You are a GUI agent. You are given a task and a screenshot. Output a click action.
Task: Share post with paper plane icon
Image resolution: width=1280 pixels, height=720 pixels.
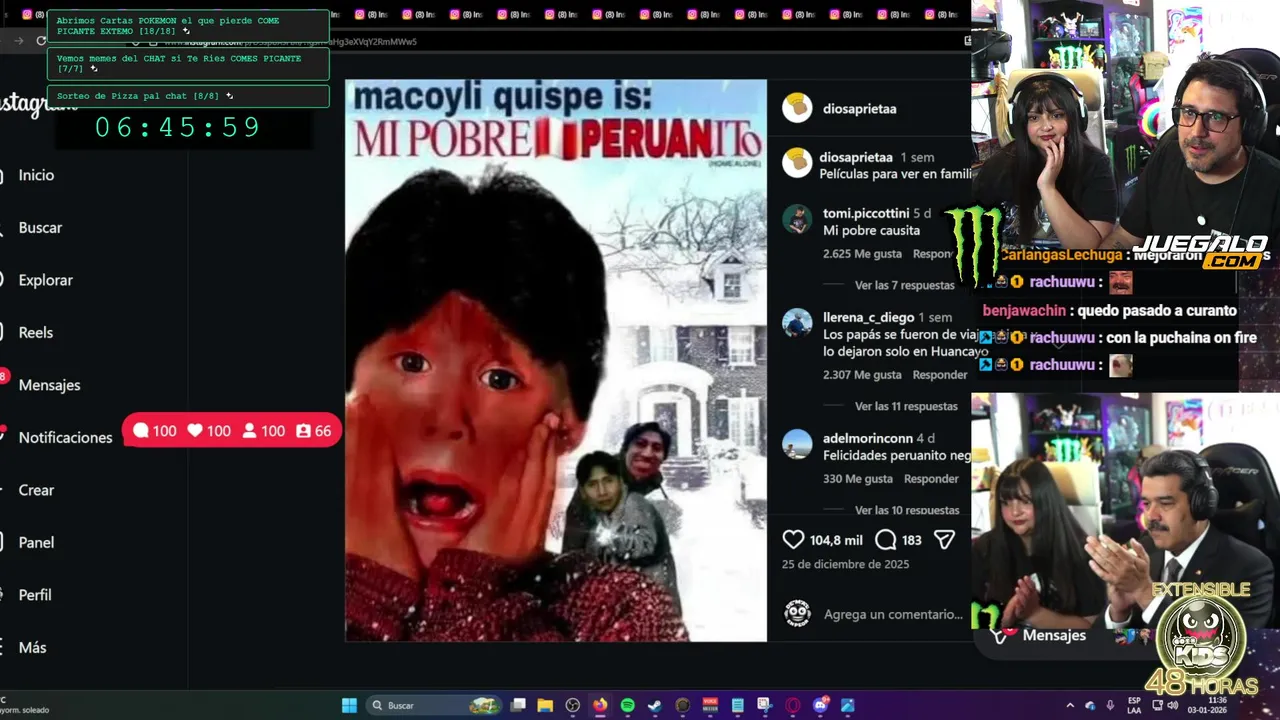[944, 540]
